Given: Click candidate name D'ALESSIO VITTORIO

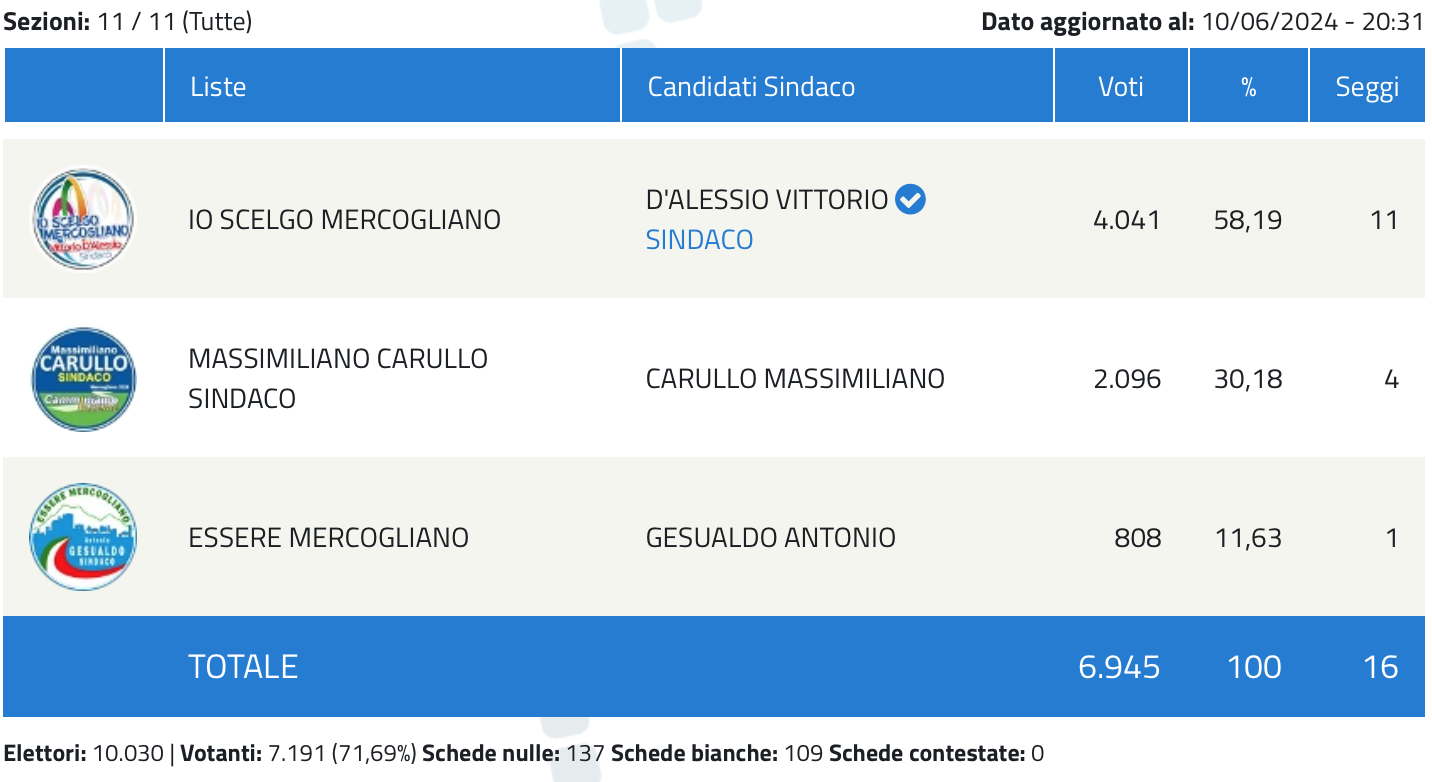Looking at the screenshot, I should pos(767,200).
